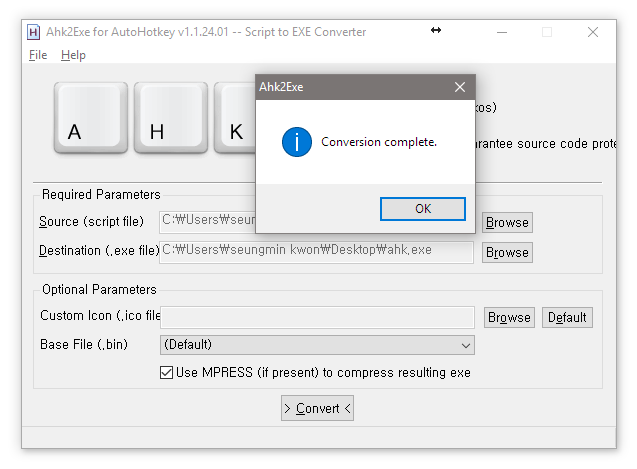Confirm the Conversion complete dialog with OK
637x469 pixels.
coord(422,209)
